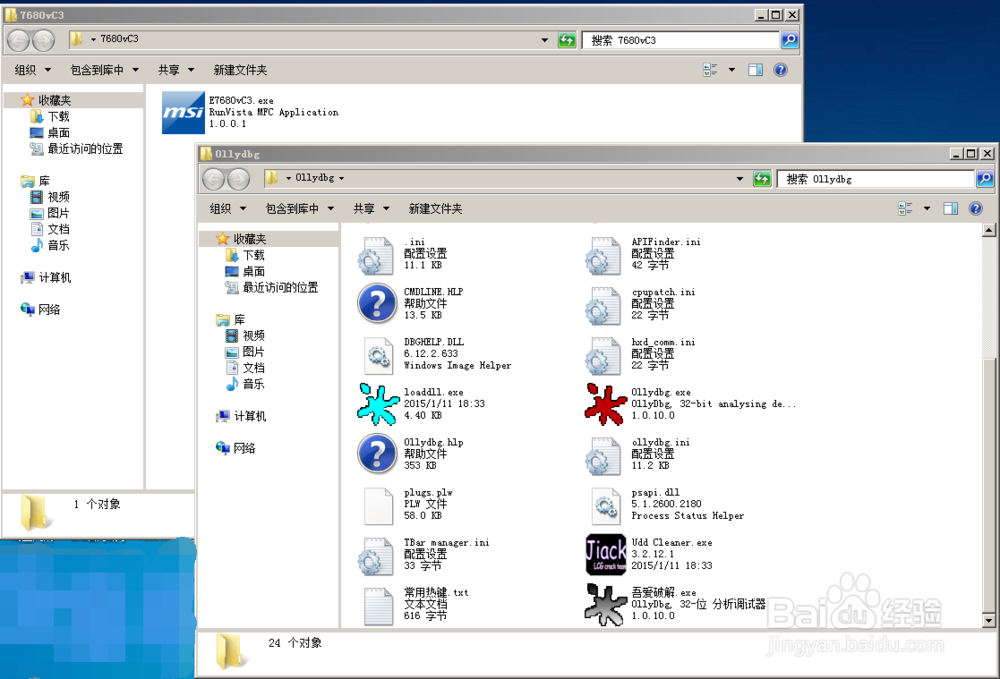Open 组织 menu in Ollydbg window
The width and height of the screenshot is (1000, 679).
click(x=228, y=208)
